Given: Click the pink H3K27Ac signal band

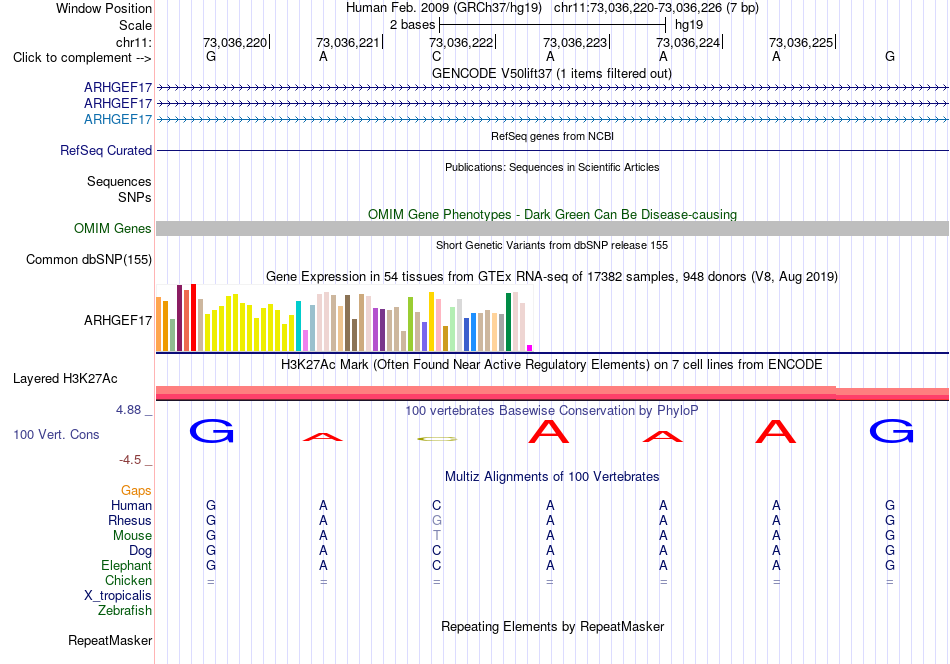Looking at the screenshot, I should point(552,393).
